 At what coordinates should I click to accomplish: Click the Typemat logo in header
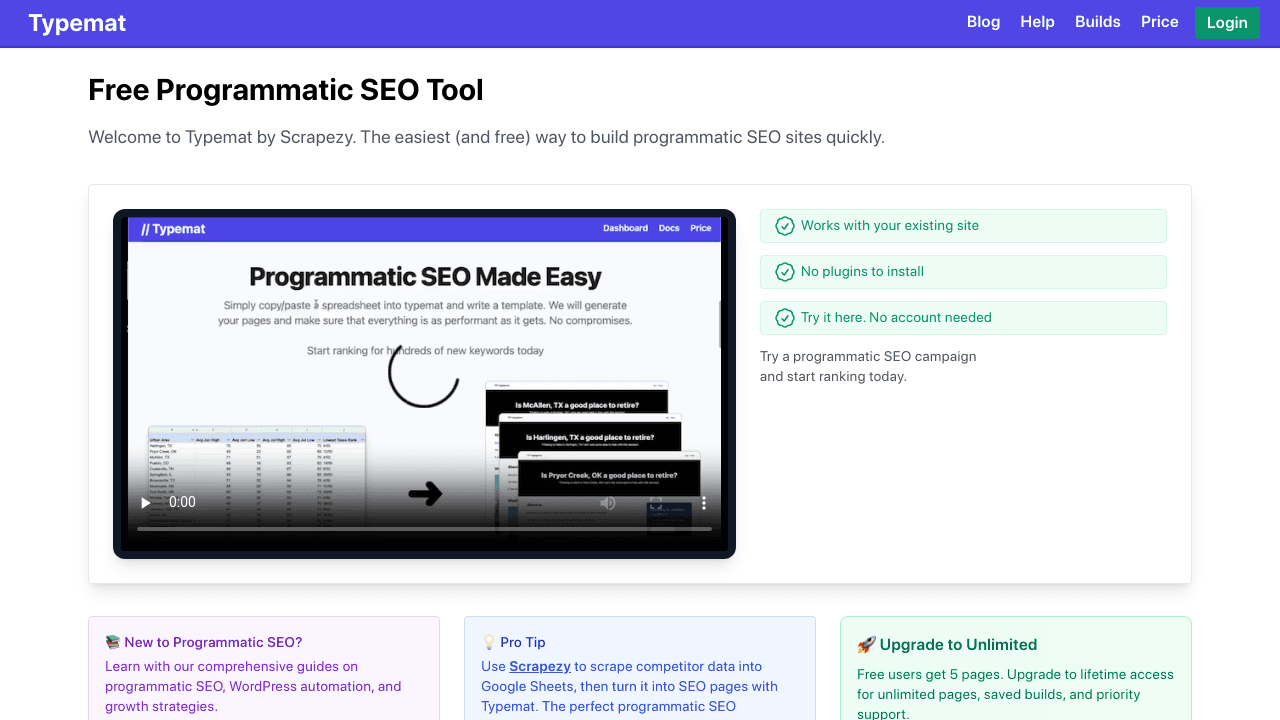pyautogui.click(x=77, y=23)
